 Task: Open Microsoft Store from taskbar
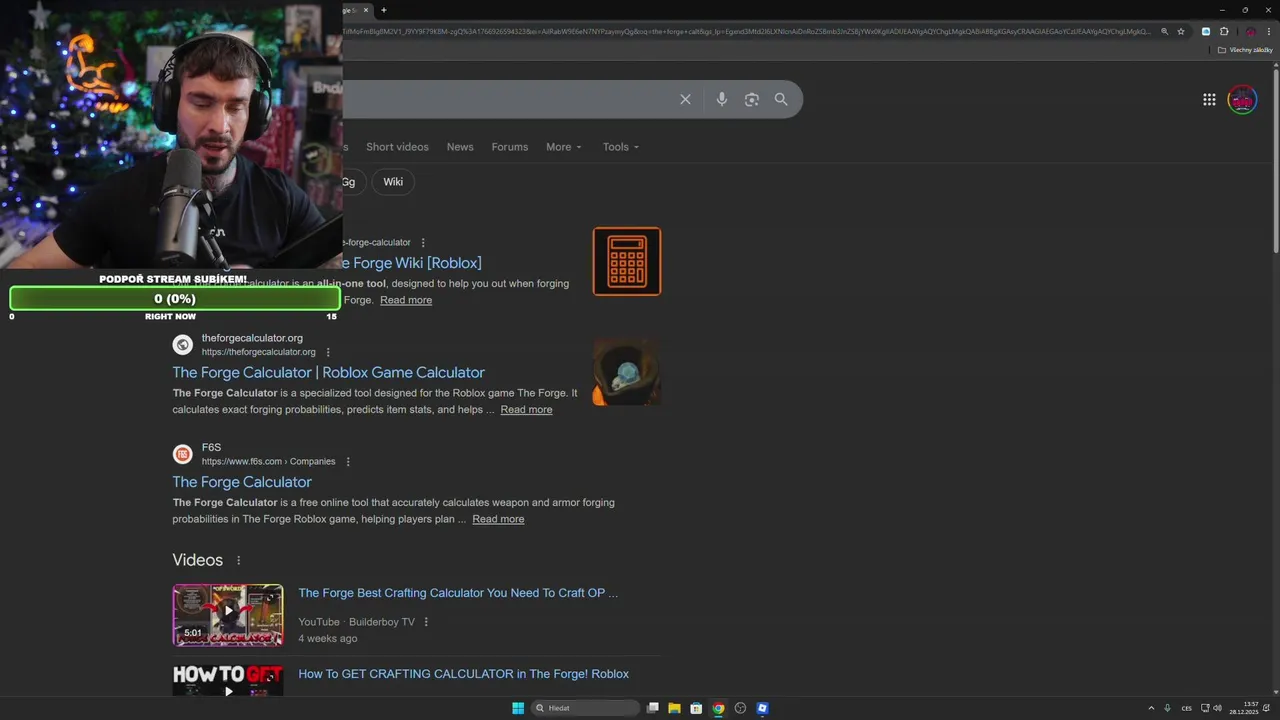click(x=696, y=708)
